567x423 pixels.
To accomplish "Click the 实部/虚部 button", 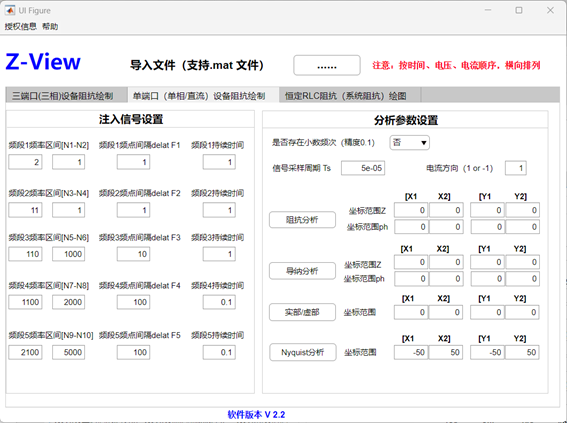I will tap(302, 312).
